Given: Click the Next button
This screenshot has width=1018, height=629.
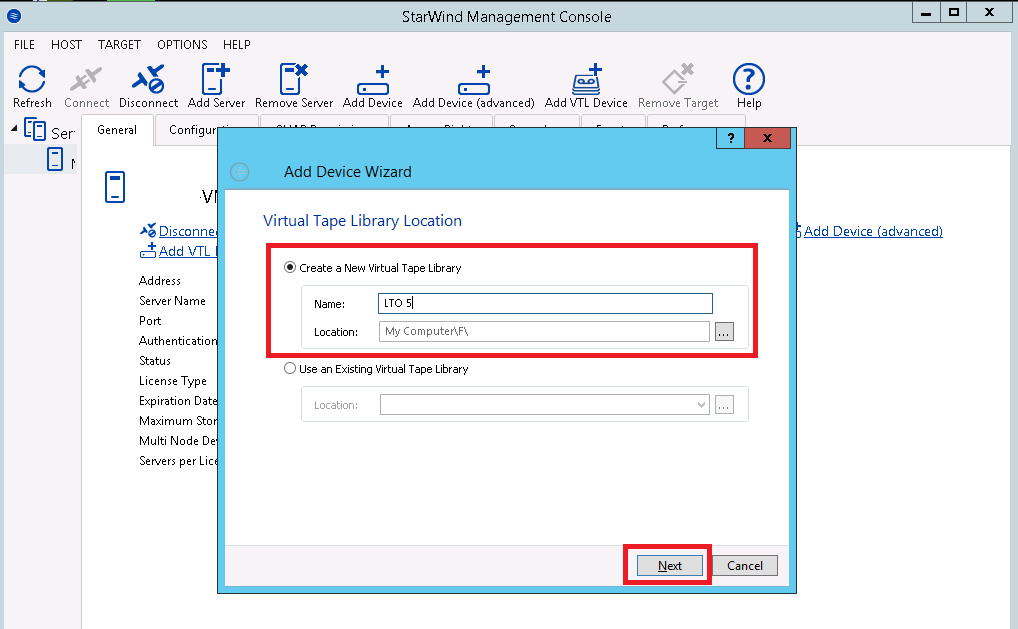Looking at the screenshot, I should pyautogui.click(x=667, y=565).
